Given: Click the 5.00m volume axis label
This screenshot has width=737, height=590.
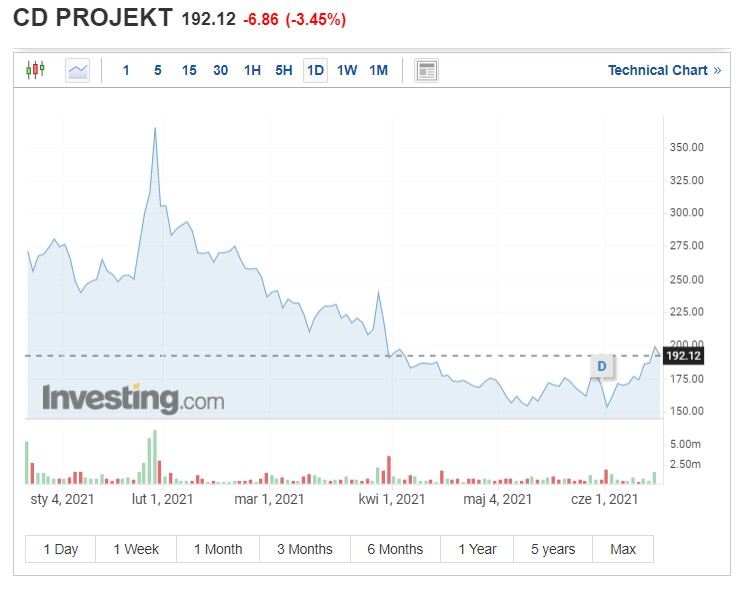Looking at the screenshot, I should click(685, 444).
